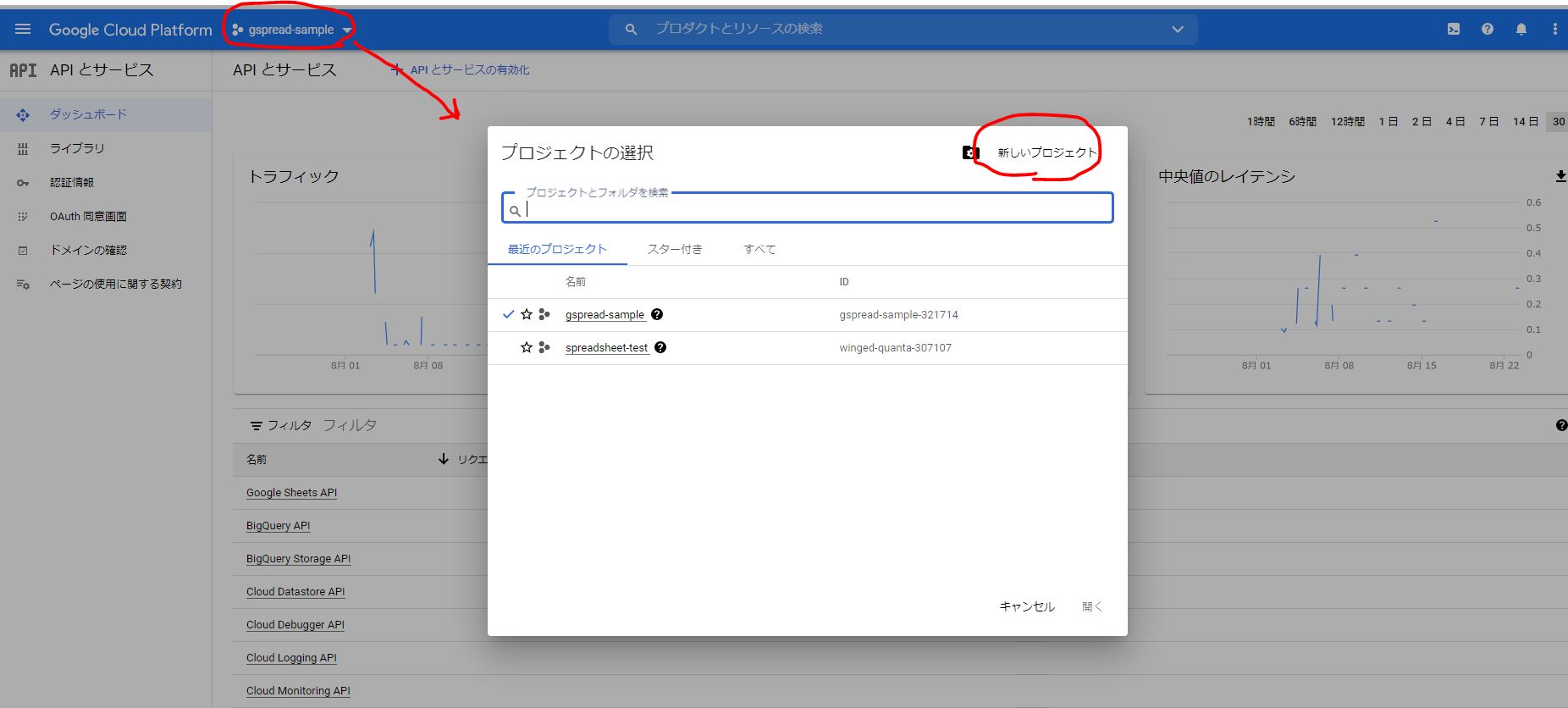Switch to the スター付き tab
The height and width of the screenshot is (708, 1568).
674,249
